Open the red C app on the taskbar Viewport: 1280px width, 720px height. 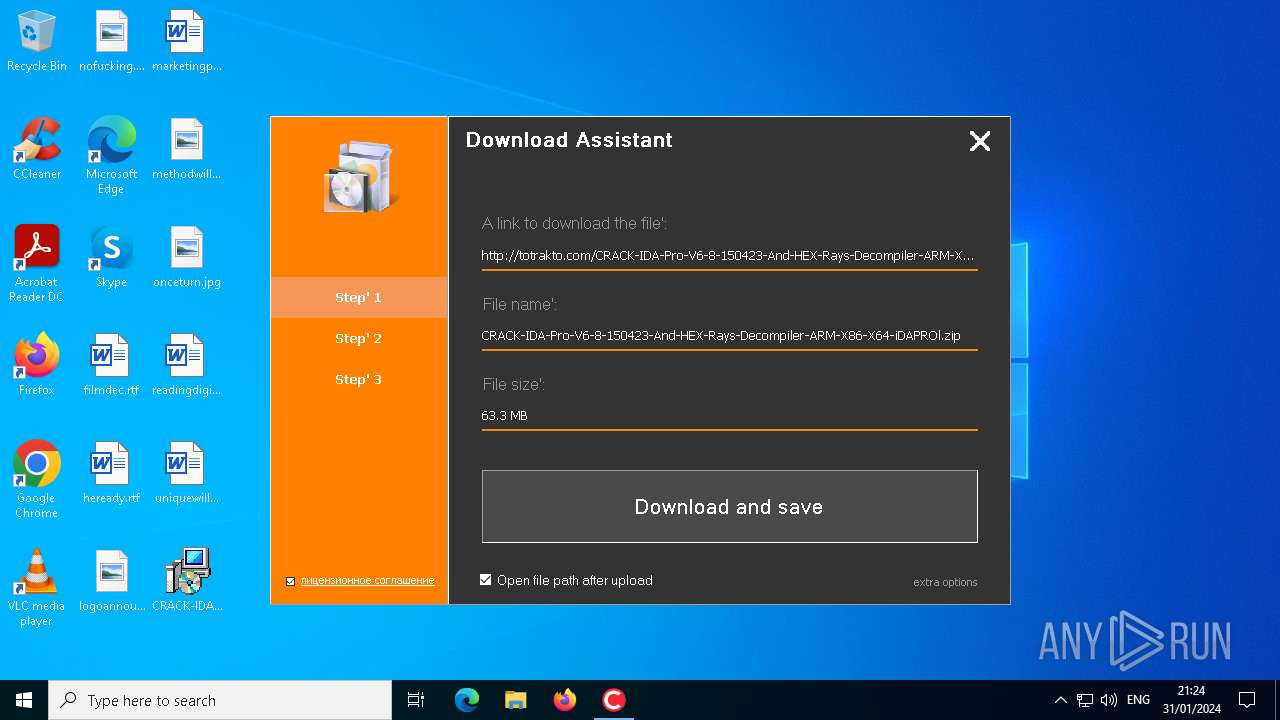pos(614,700)
